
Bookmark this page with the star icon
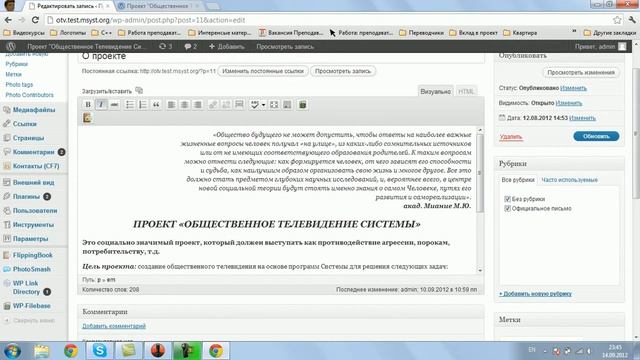pyautogui.click(x=617, y=20)
